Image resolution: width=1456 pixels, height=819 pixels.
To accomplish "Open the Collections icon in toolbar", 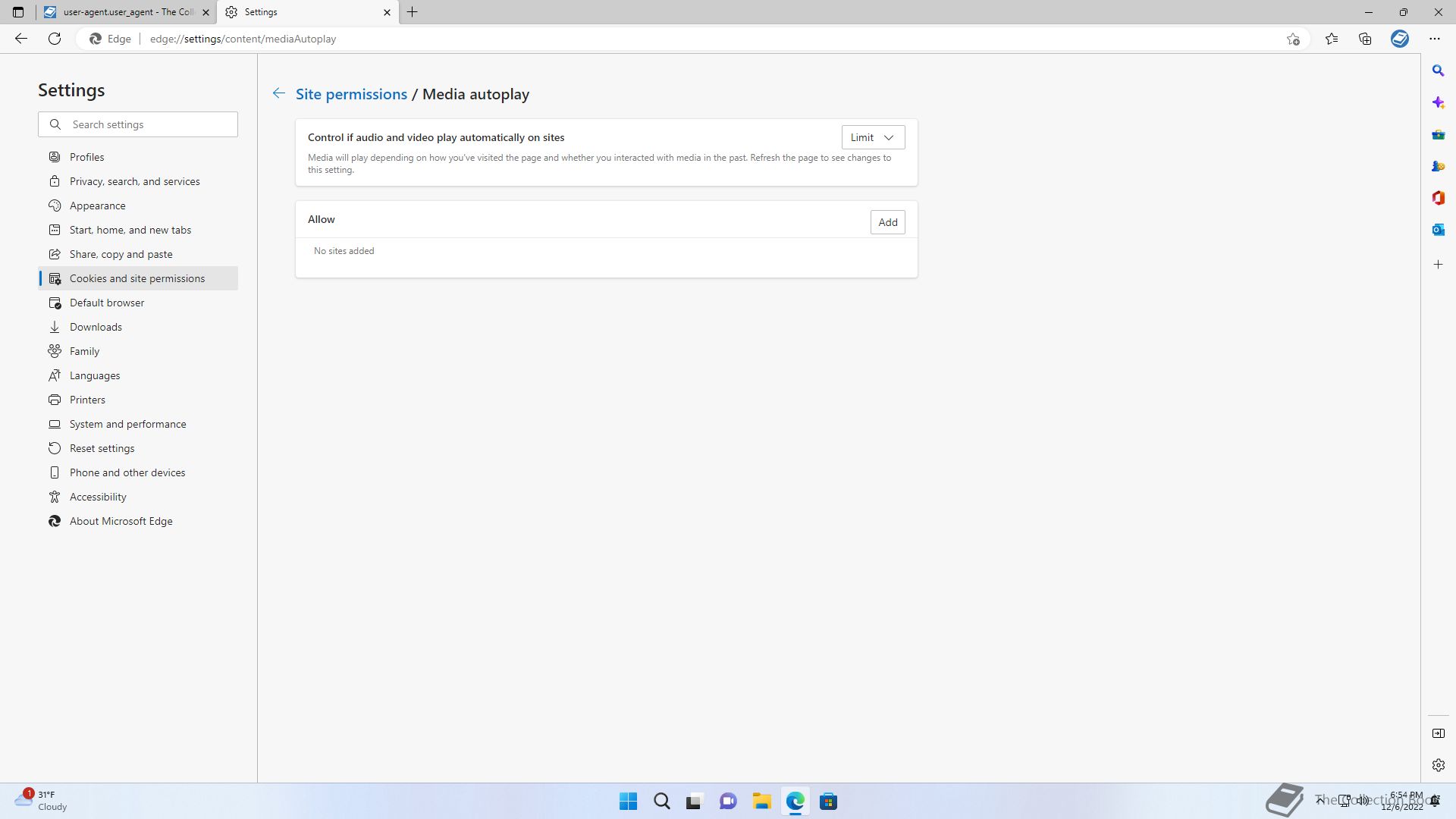I will pos(1365,39).
